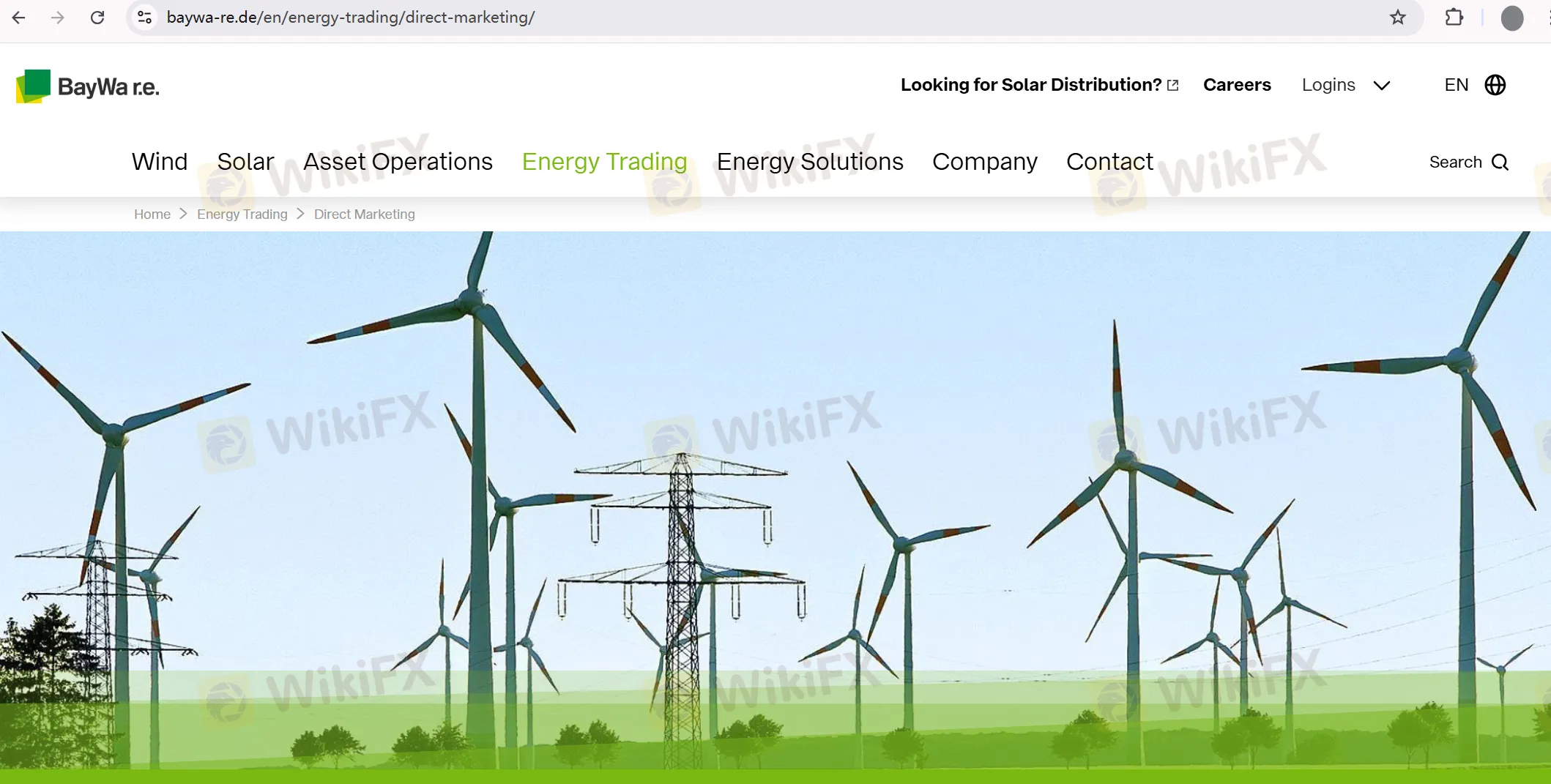The image size is (1551, 784).
Task: Open the browser extensions puzzle icon
Action: 1454,18
